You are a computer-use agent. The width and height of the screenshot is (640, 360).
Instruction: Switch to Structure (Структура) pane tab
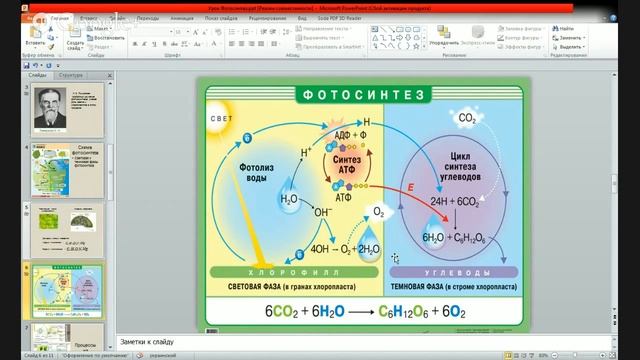tap(71, 76)
